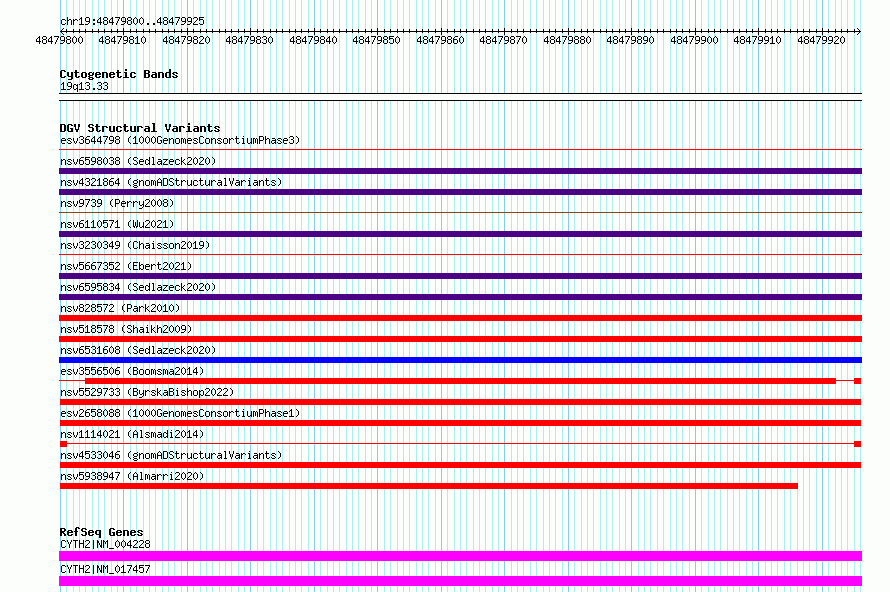Screen dimensions: 890x592
Task: Click the purple bar under nsv6598038
Action: point(460,171)
